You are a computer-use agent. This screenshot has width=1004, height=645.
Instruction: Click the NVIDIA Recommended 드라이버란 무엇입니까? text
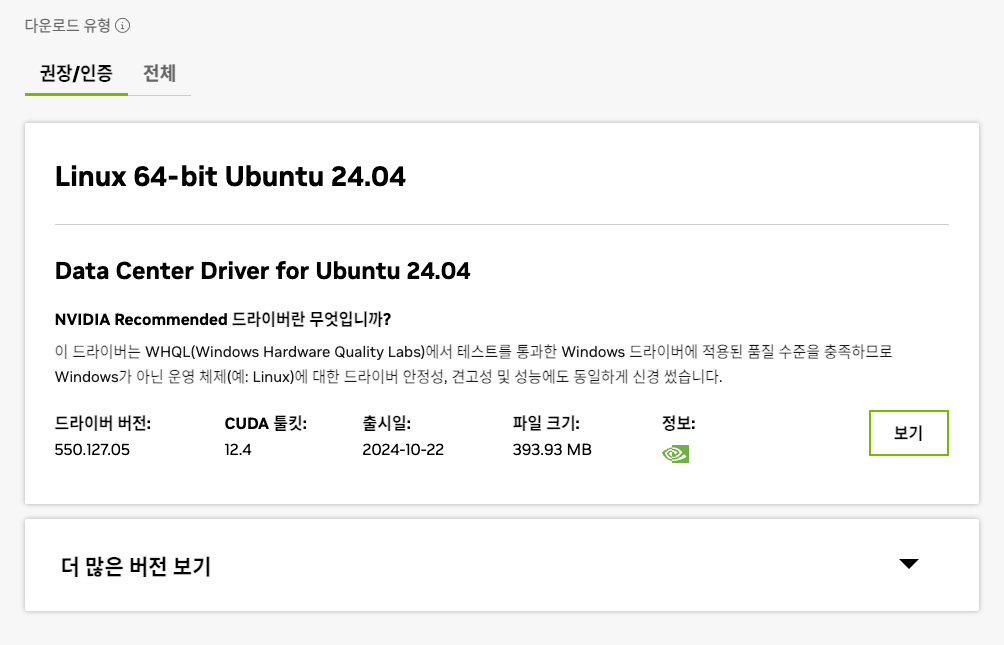pos(223,319)
